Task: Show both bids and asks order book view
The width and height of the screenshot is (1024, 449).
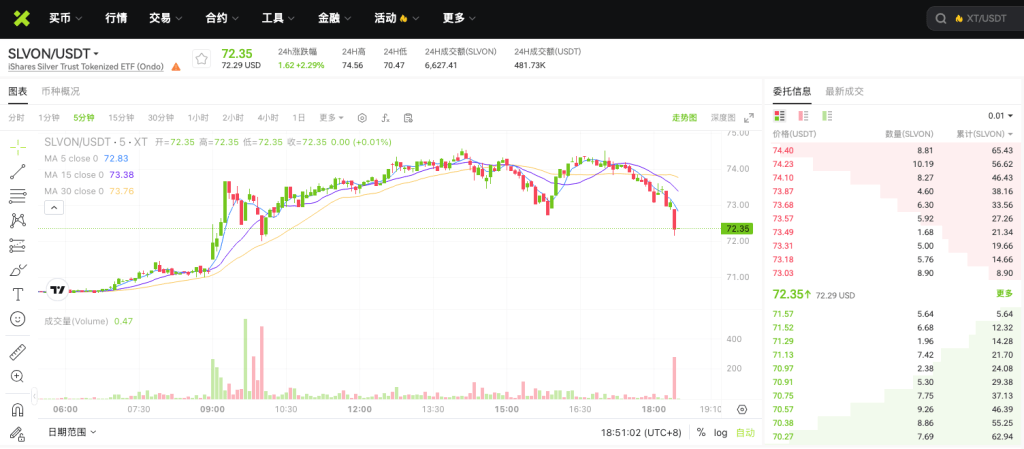Action: coord(779,116)
